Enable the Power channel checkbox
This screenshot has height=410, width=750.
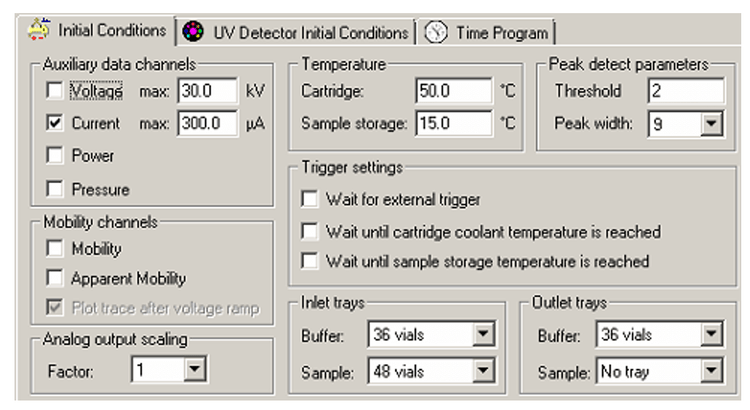click(x=55, y=155)
